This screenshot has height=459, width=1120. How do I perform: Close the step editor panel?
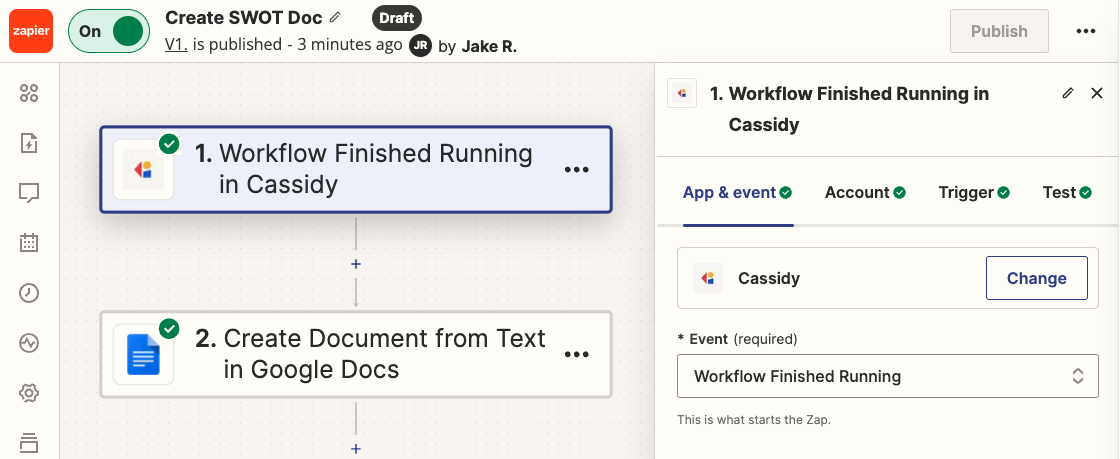pos(1097,94)
